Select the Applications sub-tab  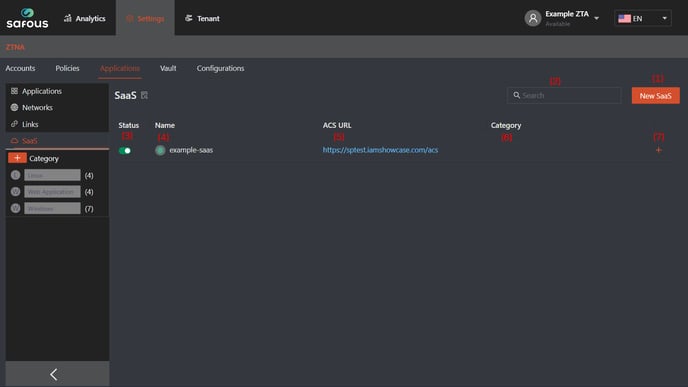(120, 68)
